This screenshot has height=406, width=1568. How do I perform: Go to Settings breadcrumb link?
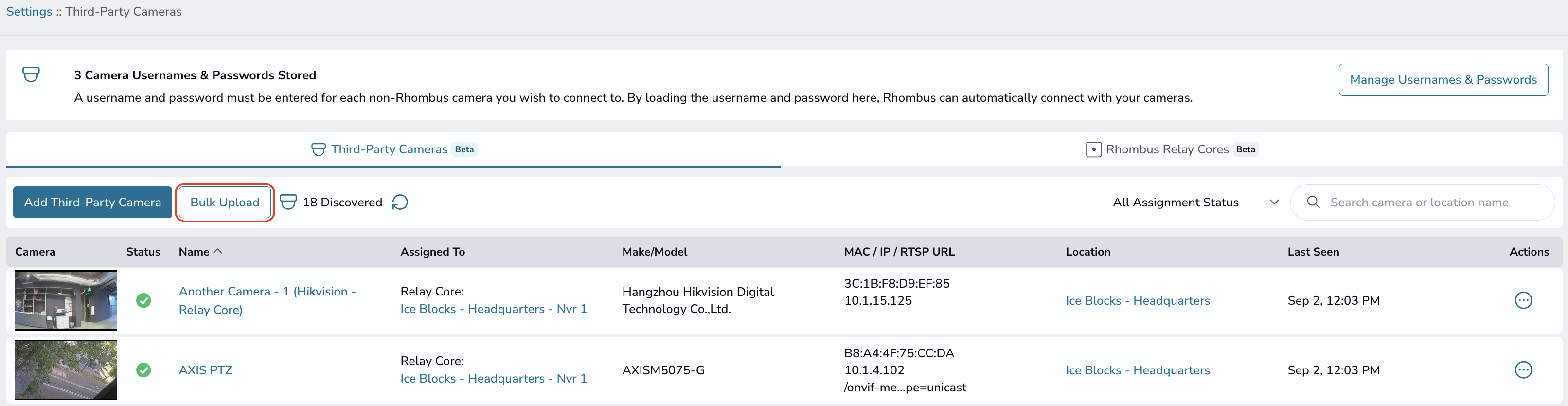29,12
